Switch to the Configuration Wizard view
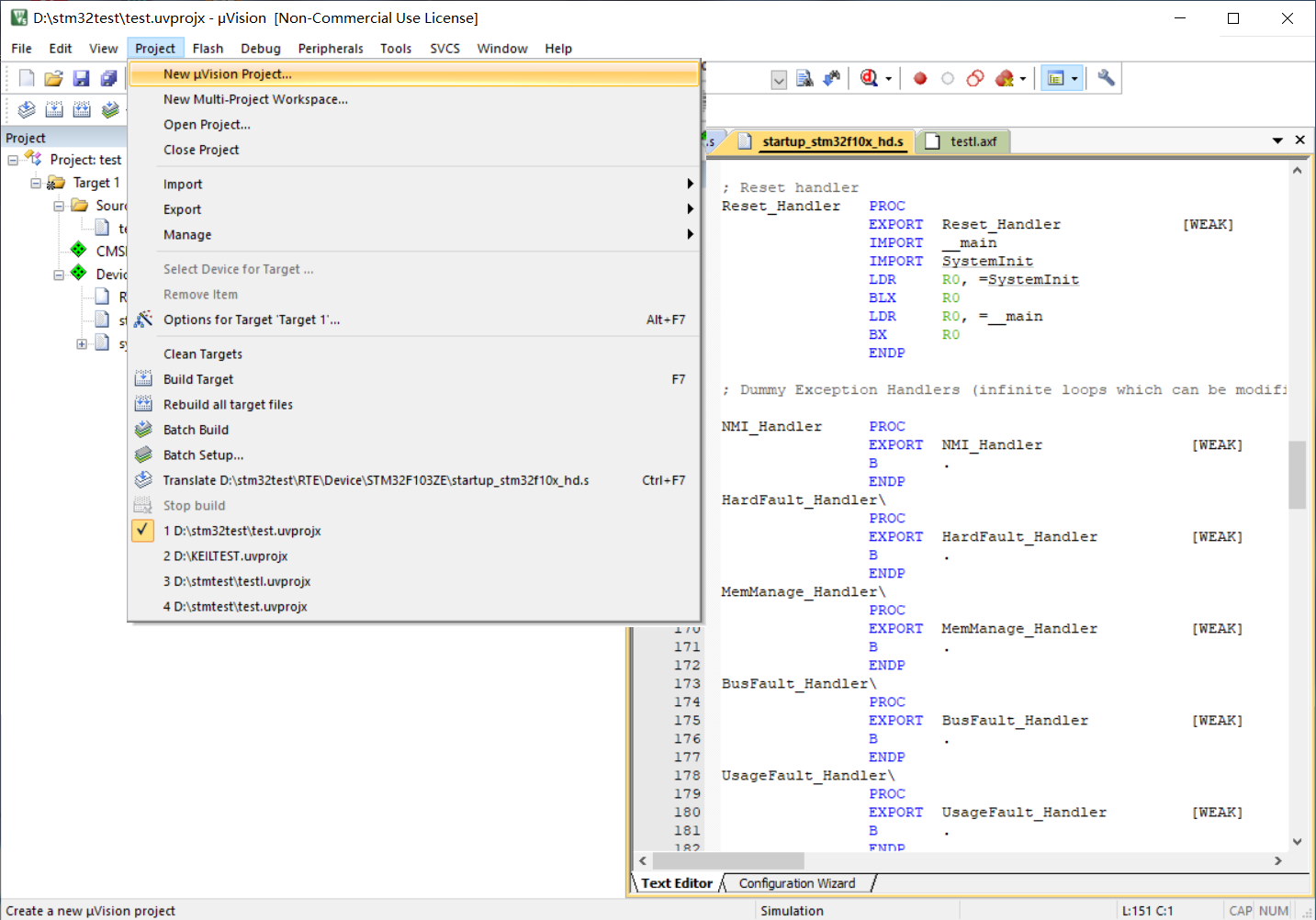The image size is (1316, 920). point(797,883)
